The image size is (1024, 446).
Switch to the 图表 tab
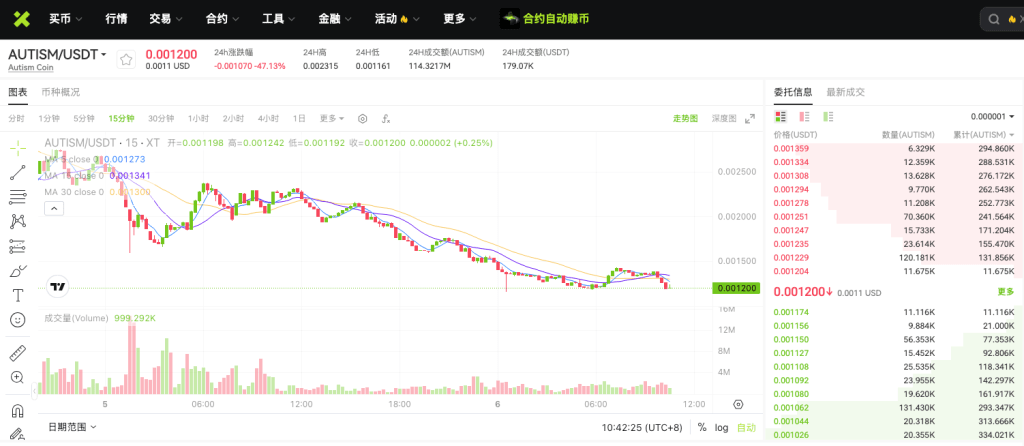point(18,92)
